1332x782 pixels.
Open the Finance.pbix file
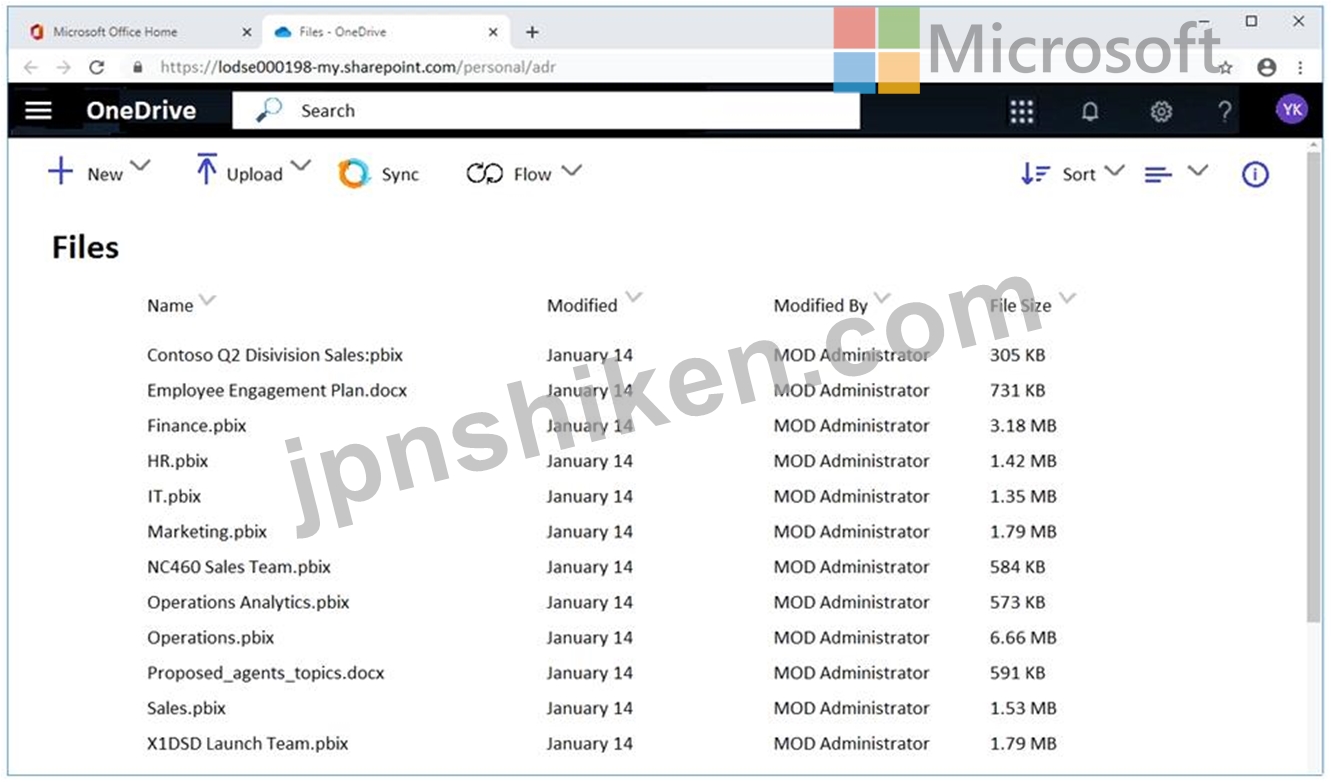(x=197, y=426)
